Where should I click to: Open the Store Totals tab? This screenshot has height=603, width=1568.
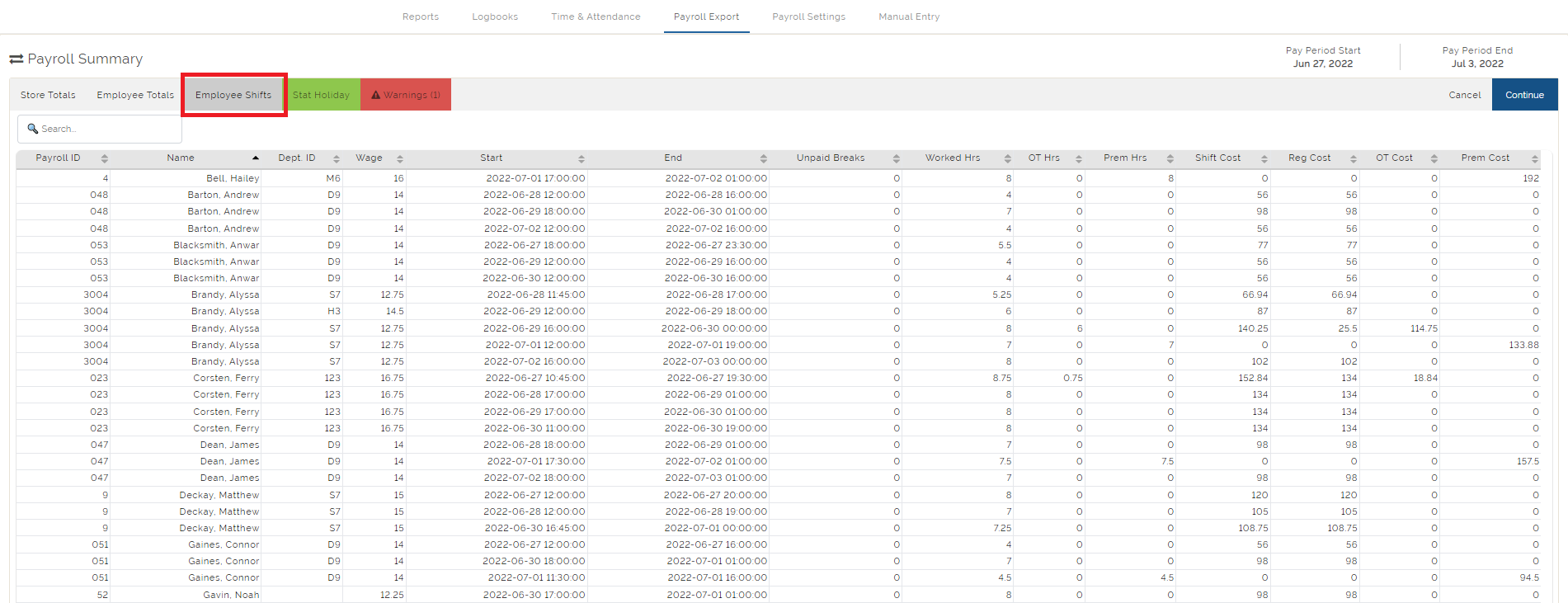[x=48, y=95]
